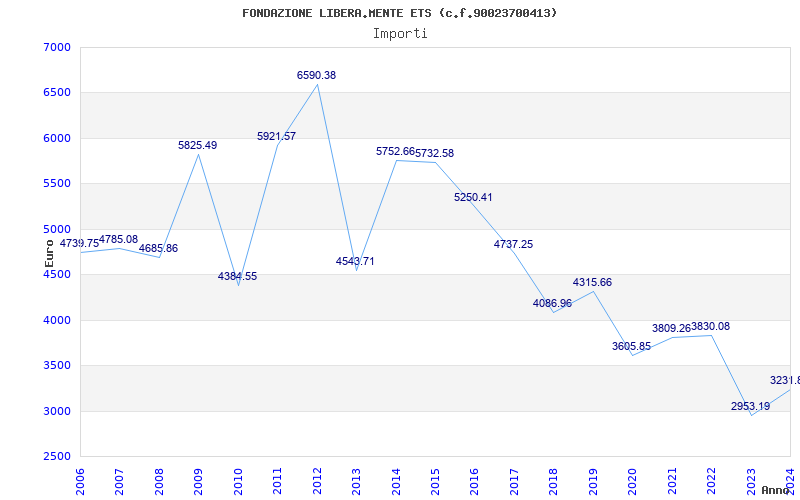800x500 pixels.
Task: Click the 2006 year axis label
Action: pos(80,481)
